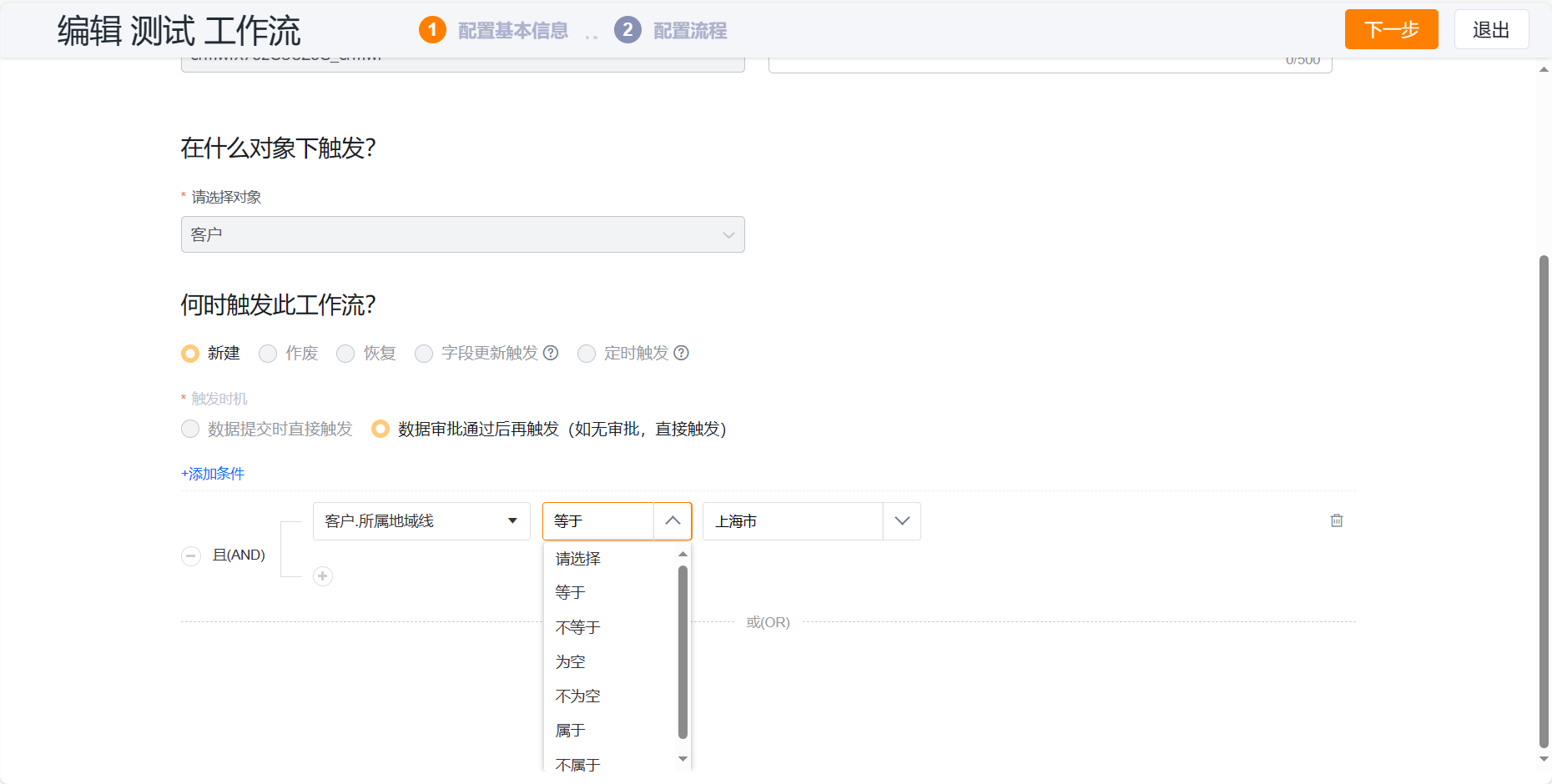Viewport: 1552px width, 784px height.
Task: Click the numbered circle 1 step icon
Action: pyautogui.click(x=433, y=29)
